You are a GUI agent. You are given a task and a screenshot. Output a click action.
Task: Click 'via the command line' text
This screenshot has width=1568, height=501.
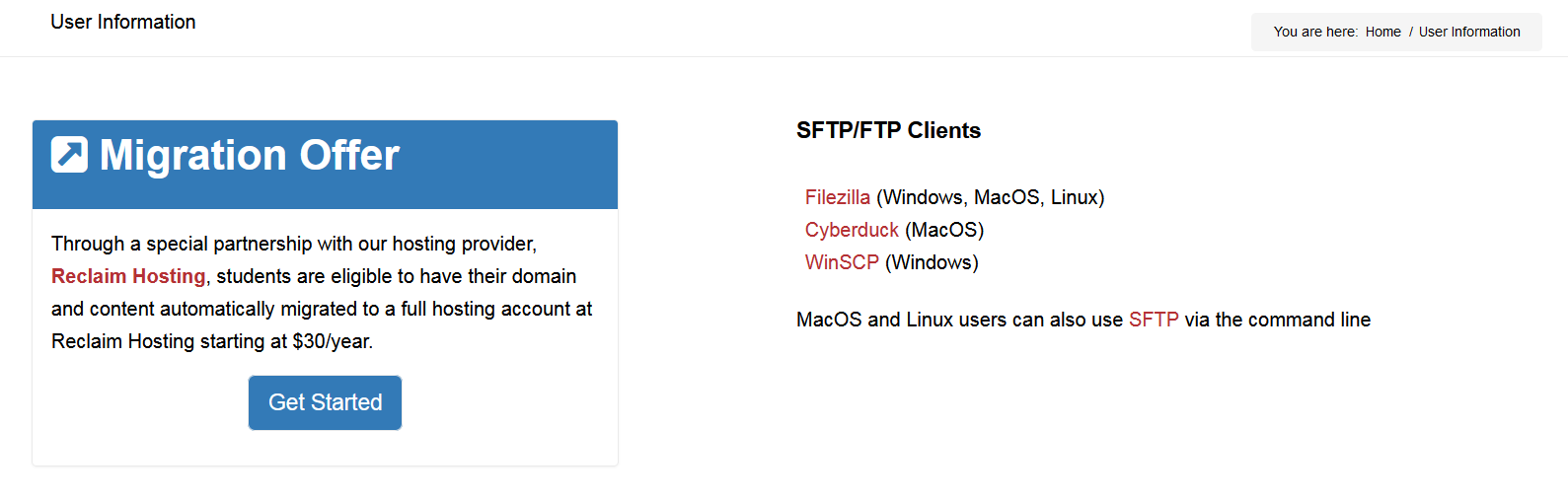(1278, 320)
